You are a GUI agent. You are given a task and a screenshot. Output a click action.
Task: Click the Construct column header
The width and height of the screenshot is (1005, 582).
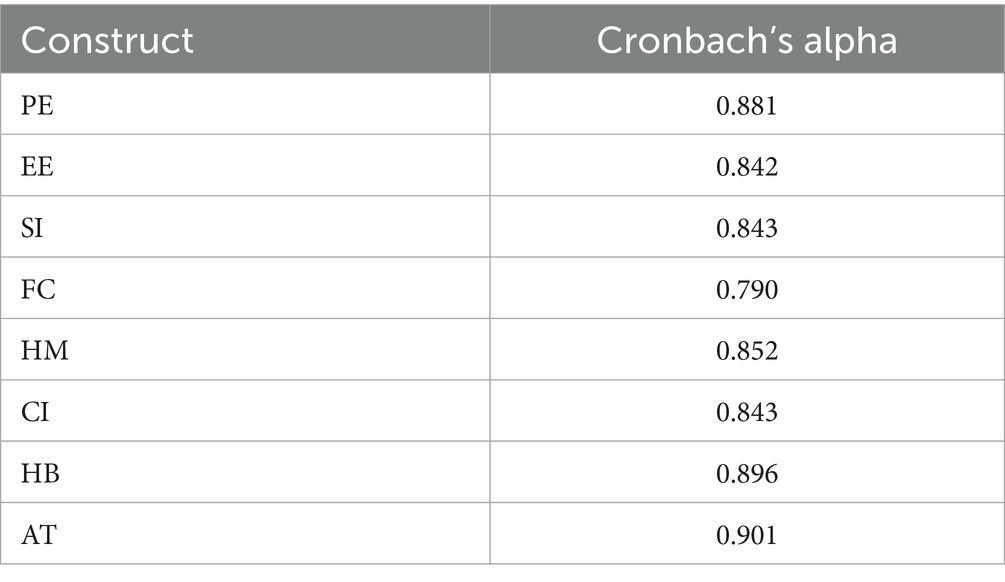(x=107, y=40)
